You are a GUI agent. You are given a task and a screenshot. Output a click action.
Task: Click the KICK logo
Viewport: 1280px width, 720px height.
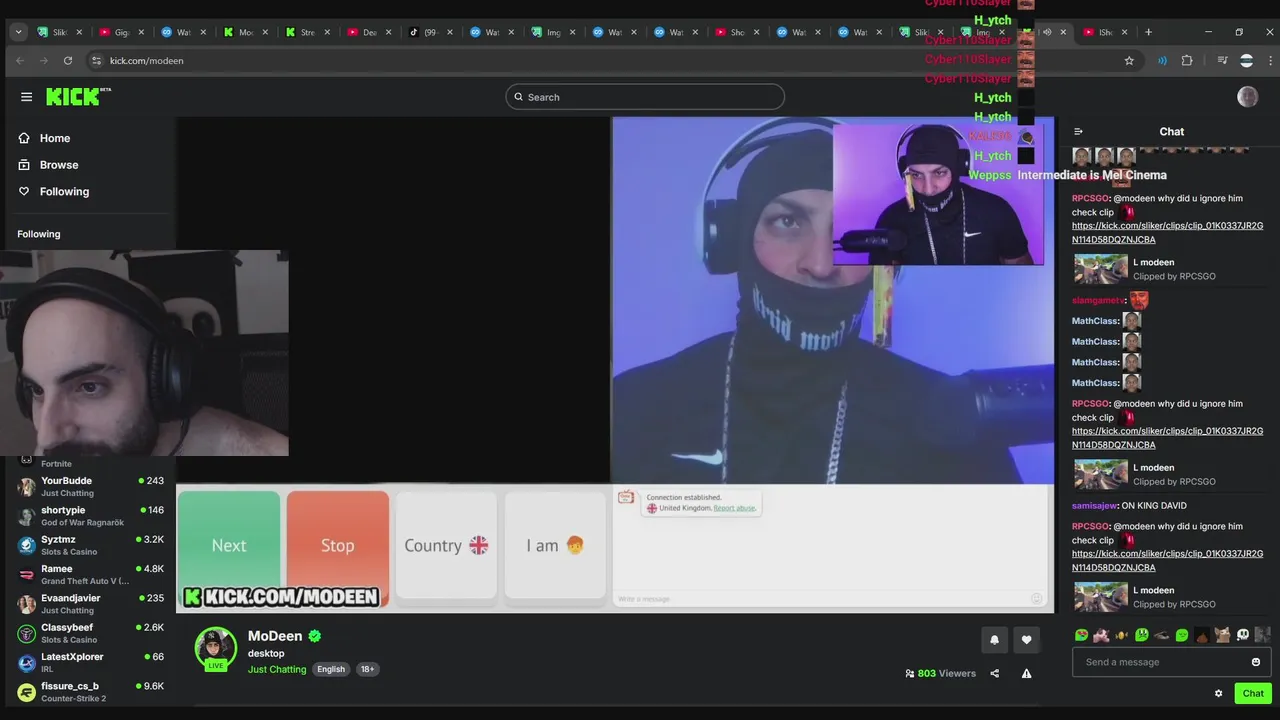[78, 97]
